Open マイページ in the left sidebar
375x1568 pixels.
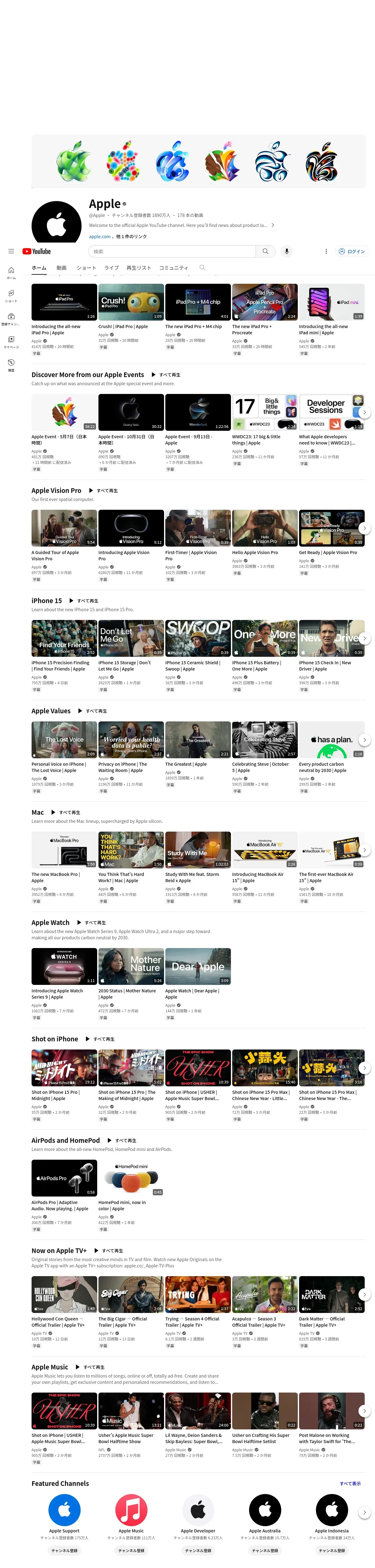click(11, 342)
